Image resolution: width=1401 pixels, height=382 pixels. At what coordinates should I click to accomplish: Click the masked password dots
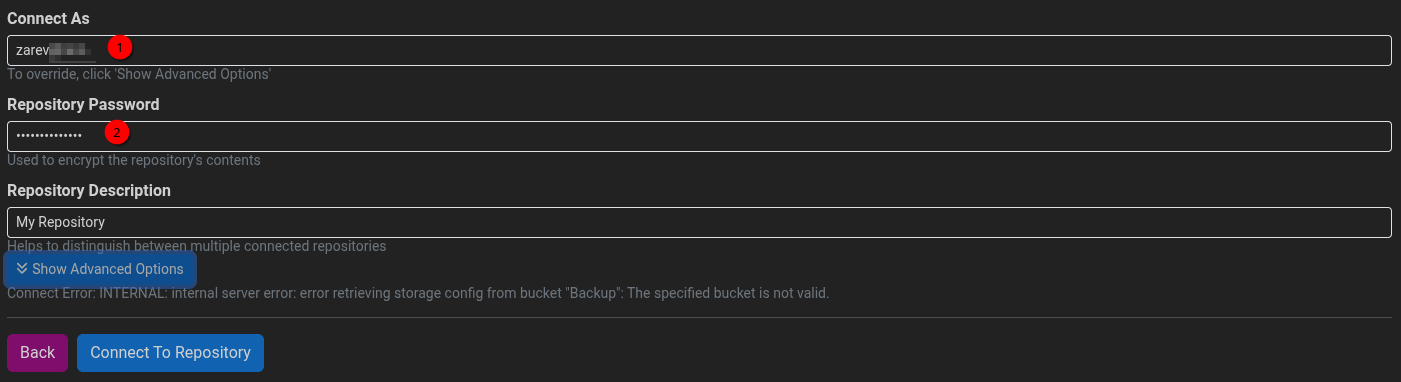point(49,137)
